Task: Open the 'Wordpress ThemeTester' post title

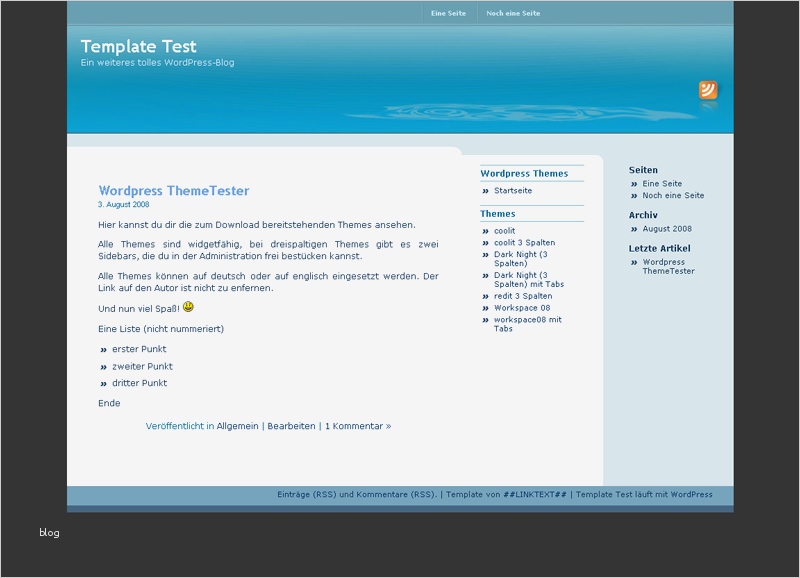Action: [174, 190]
